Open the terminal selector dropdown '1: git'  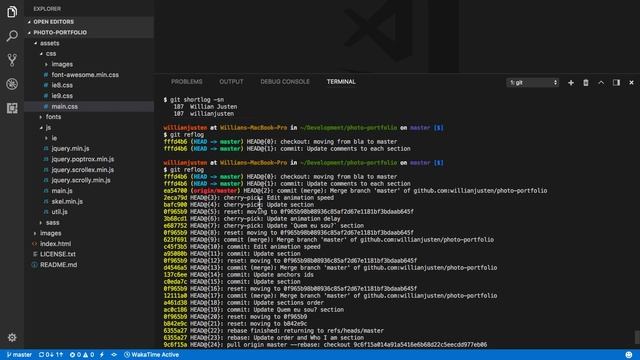(532, 82)
